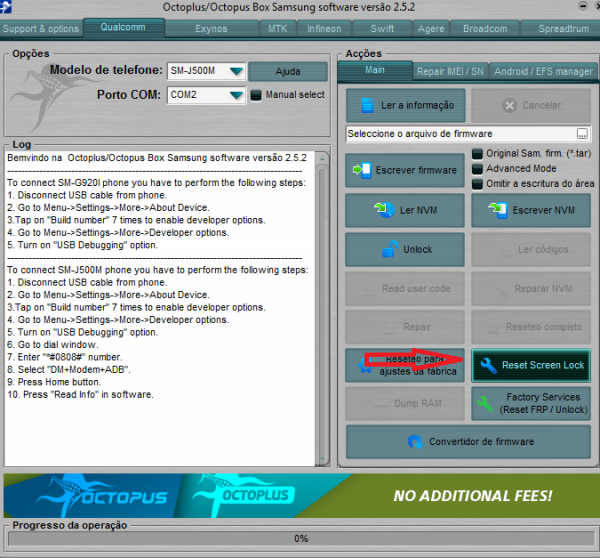Click the Read user code button
The image size is (600, 558).
405,289
